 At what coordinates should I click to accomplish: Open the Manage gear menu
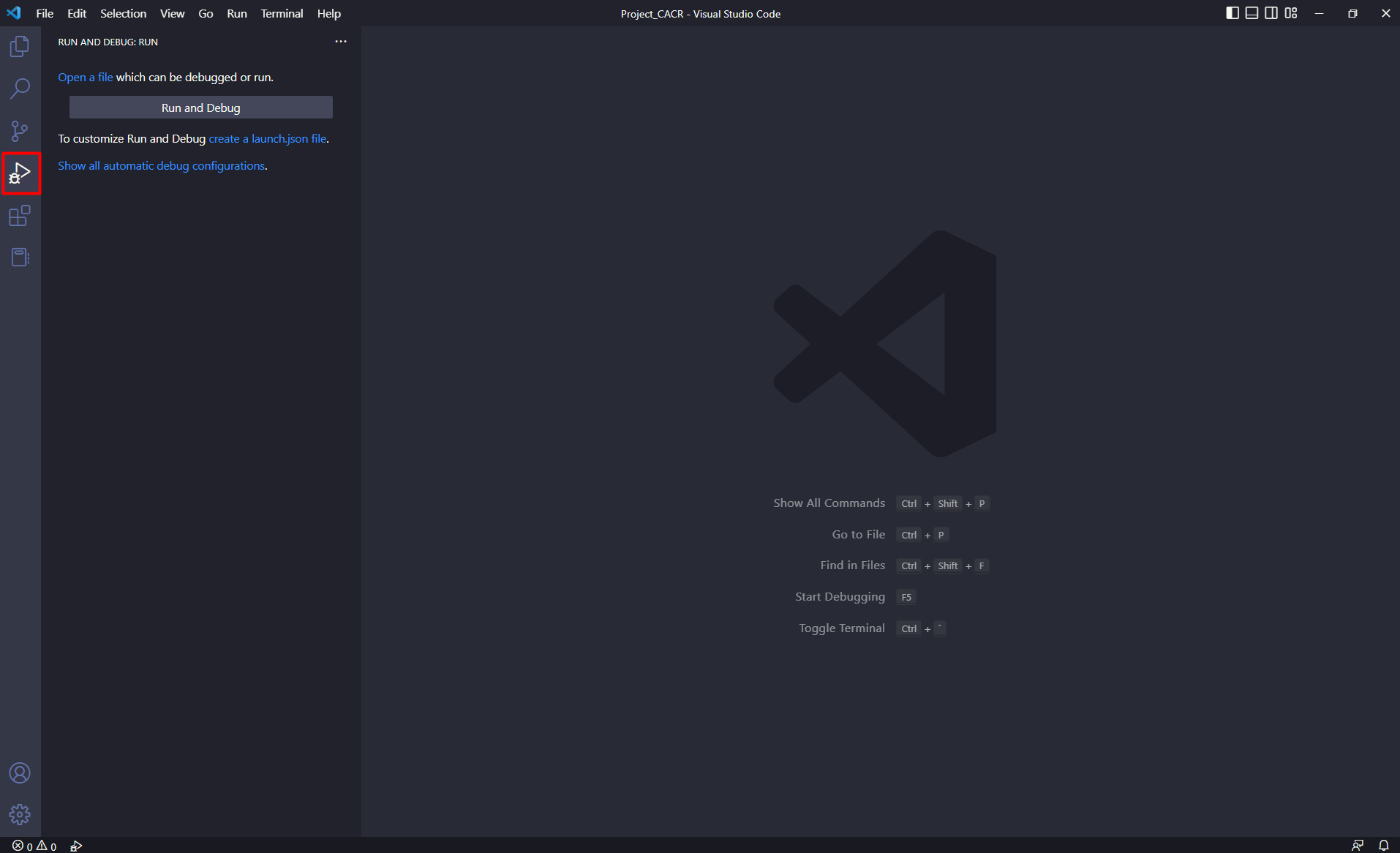click(20, 814)
